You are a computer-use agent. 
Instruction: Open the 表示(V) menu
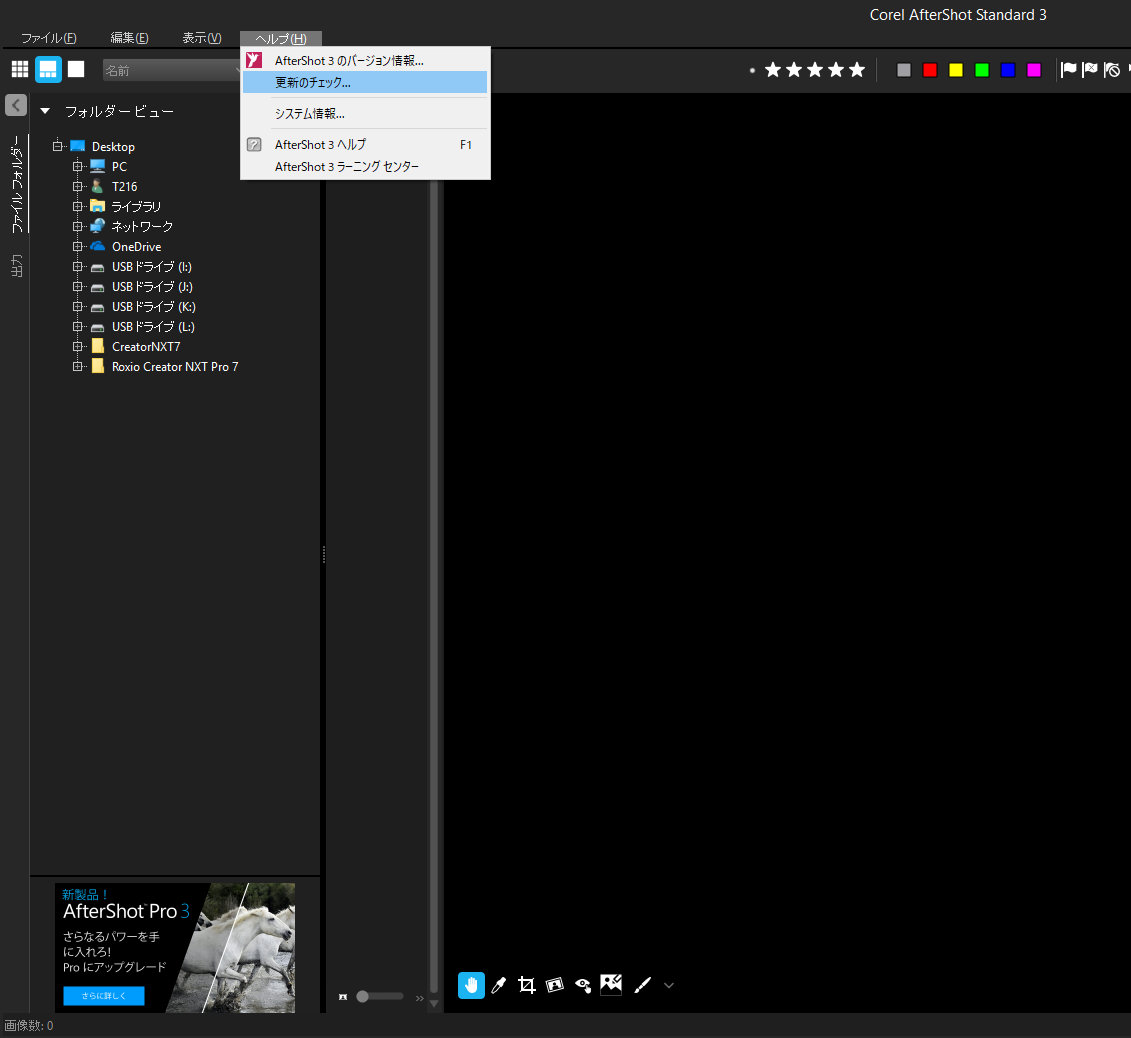point(201,38)
